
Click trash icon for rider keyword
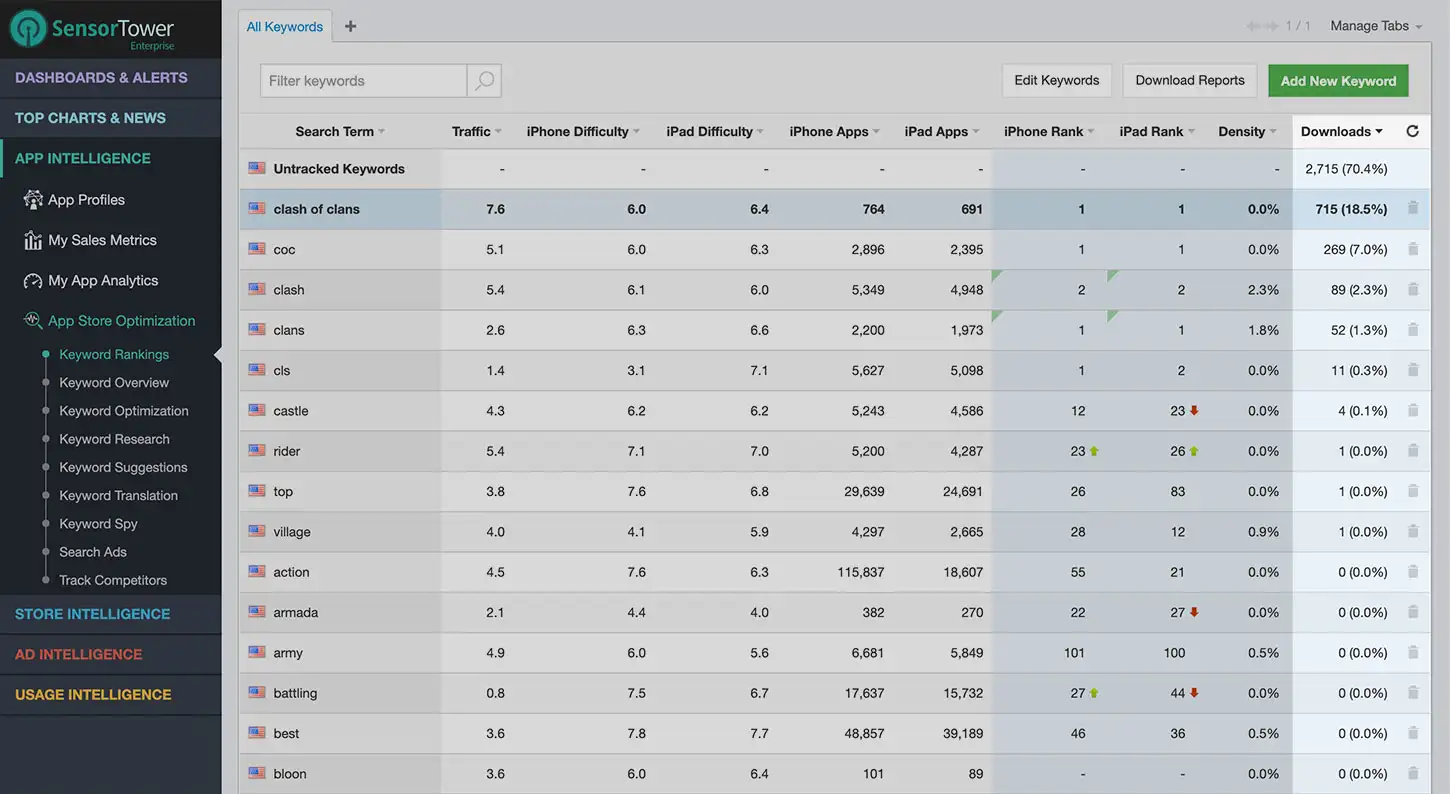tap(1413, 450)
